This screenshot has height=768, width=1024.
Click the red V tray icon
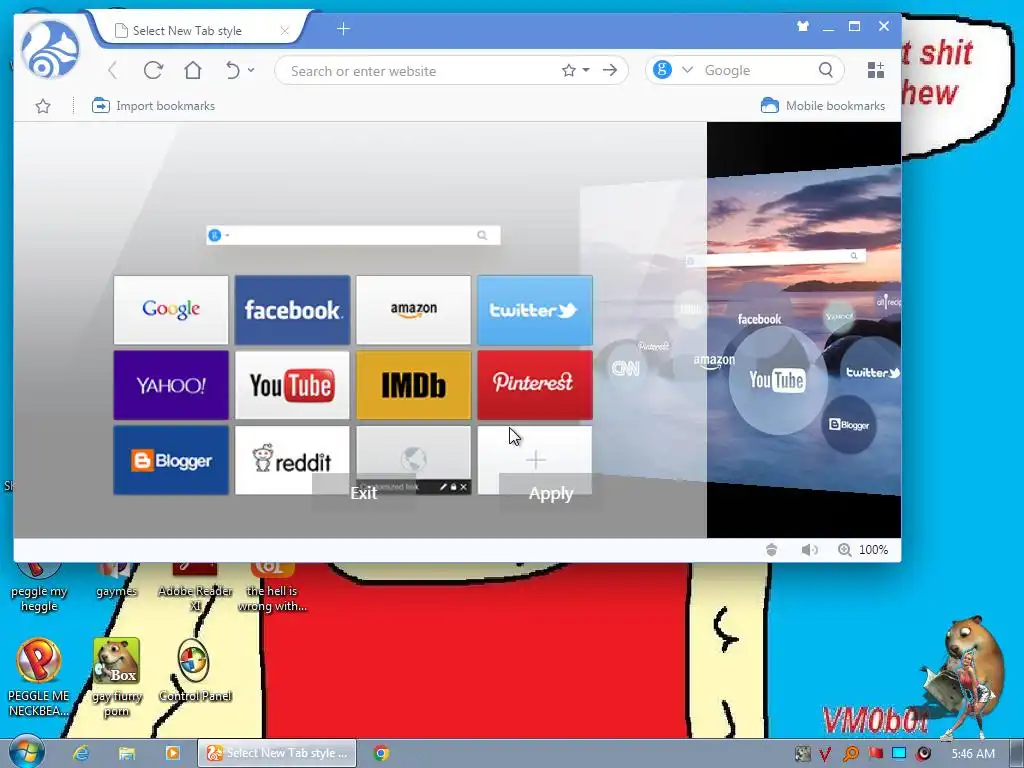point(825,754)
